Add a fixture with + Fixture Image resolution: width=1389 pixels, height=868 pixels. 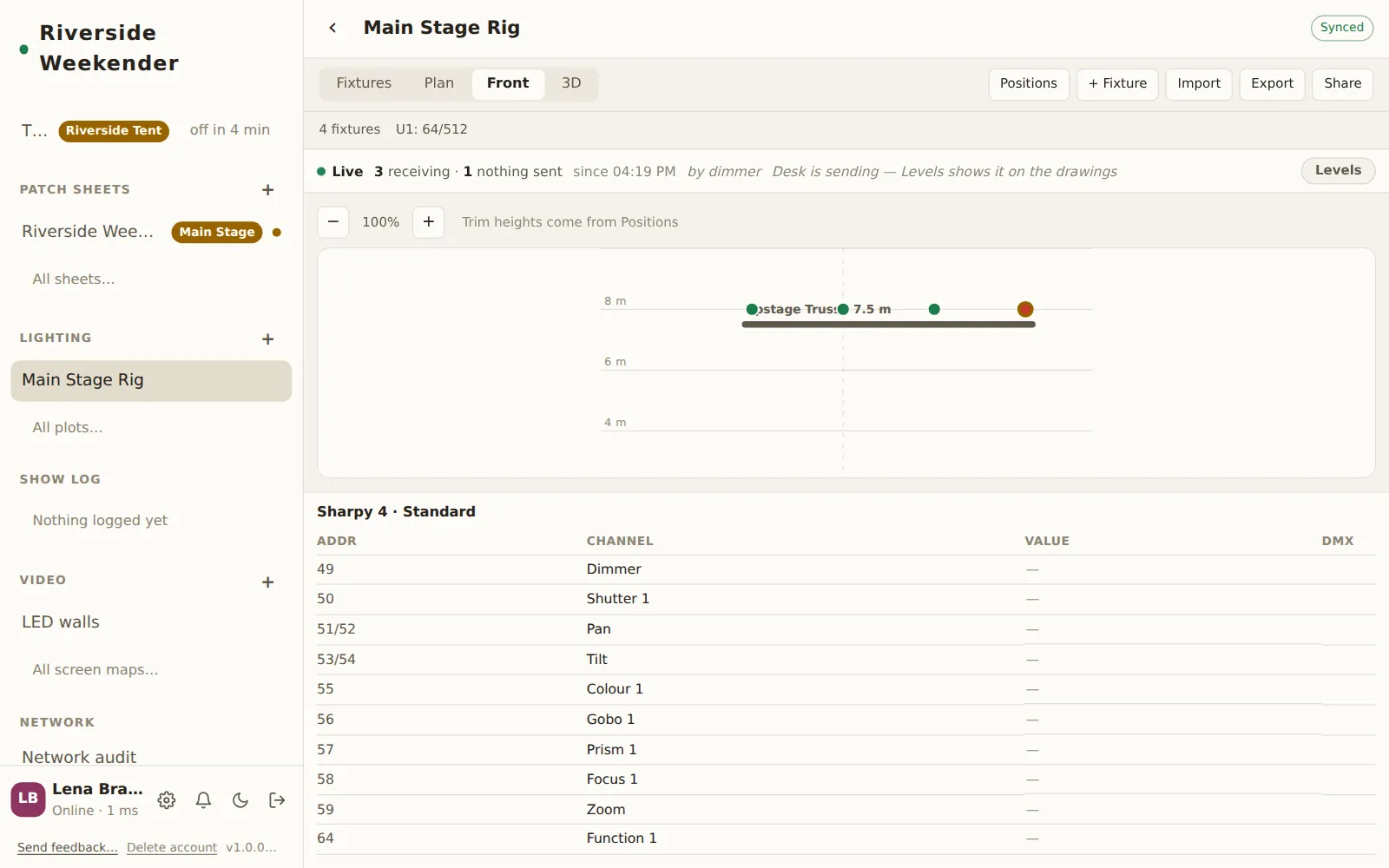pyautogui.click(x=1118, y=84)
